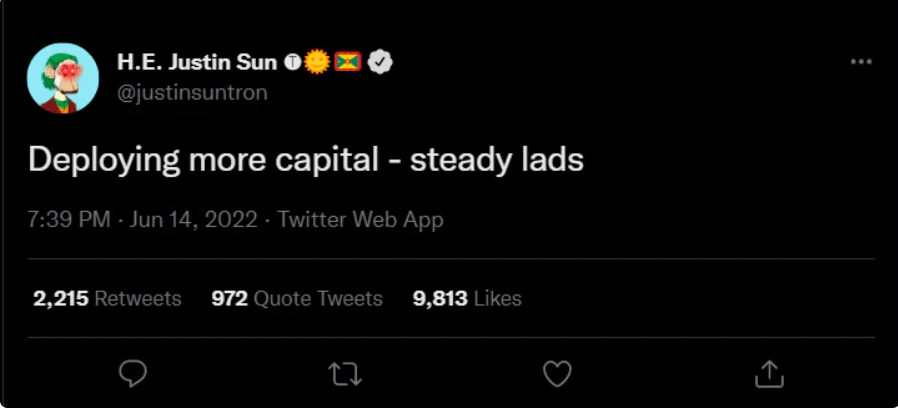The image size is (898, 409).
Task: Click the verified checkmark badge
Action: 379,62
